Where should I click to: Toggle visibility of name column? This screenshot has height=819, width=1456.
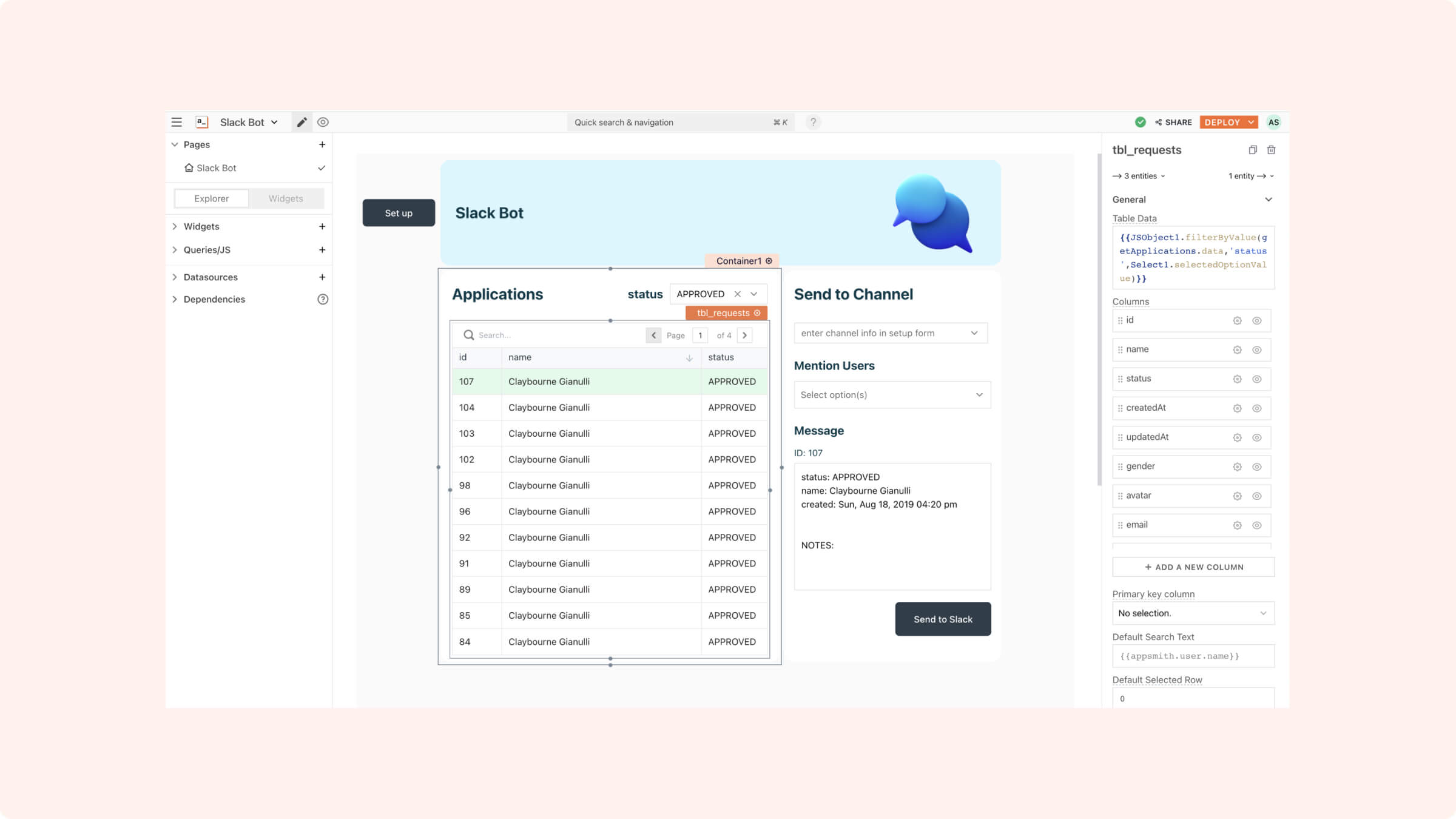pyautogui.click(x=1257, y=350)
